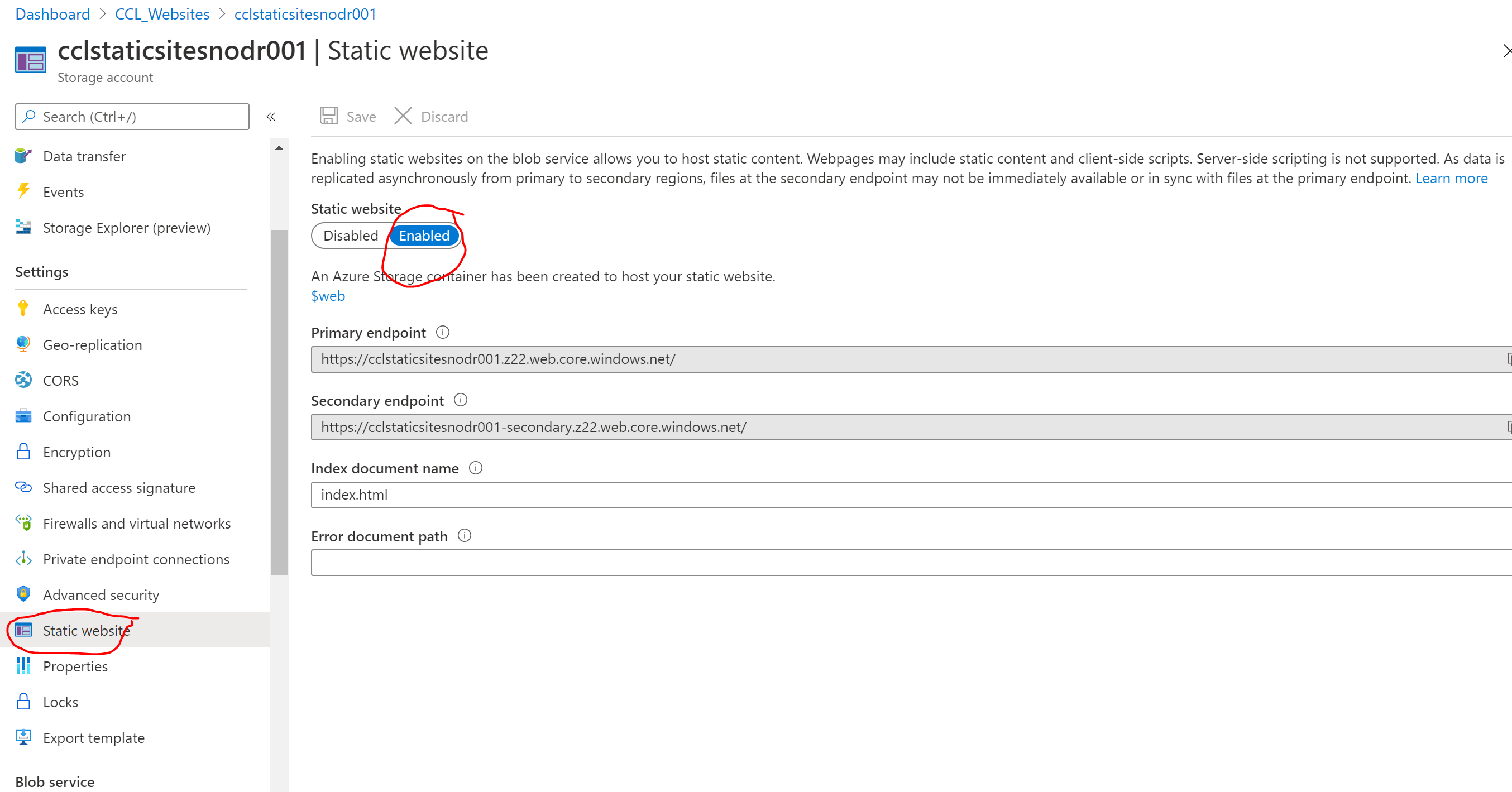
Task: Click the Export template icon
Action: point(23,737)
